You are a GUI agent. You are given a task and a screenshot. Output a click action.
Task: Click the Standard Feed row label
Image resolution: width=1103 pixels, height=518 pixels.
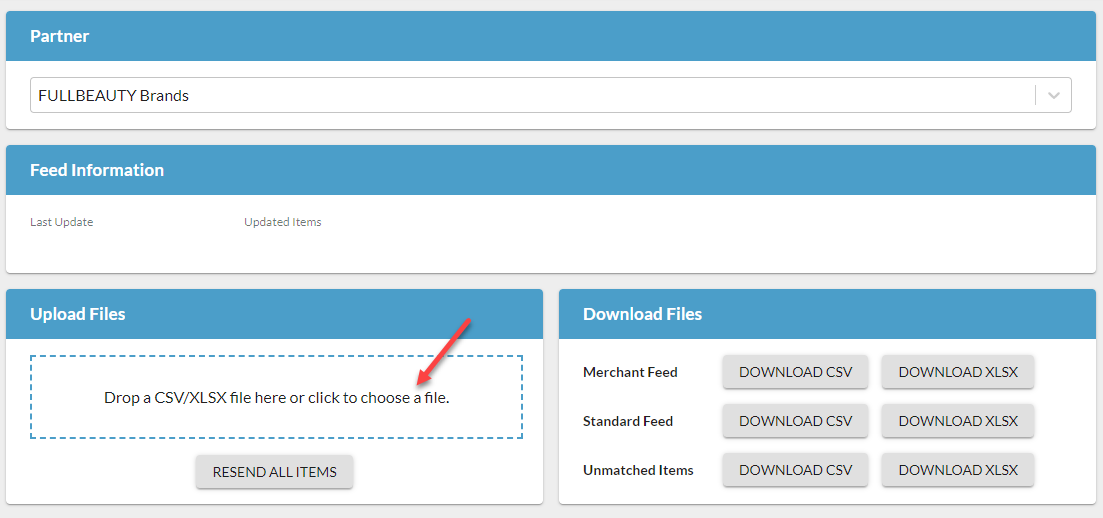coord(628,421)
